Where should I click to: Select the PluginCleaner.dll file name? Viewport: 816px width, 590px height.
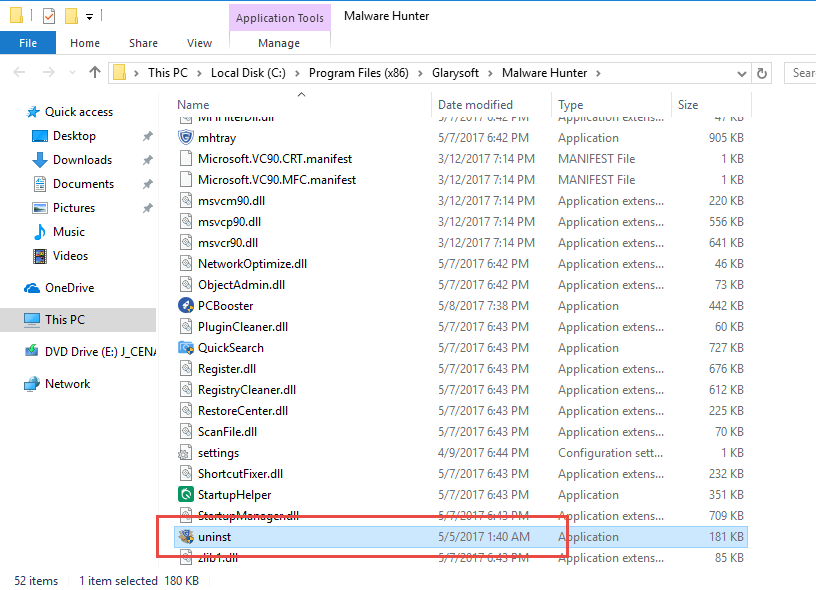pos(243,327)
